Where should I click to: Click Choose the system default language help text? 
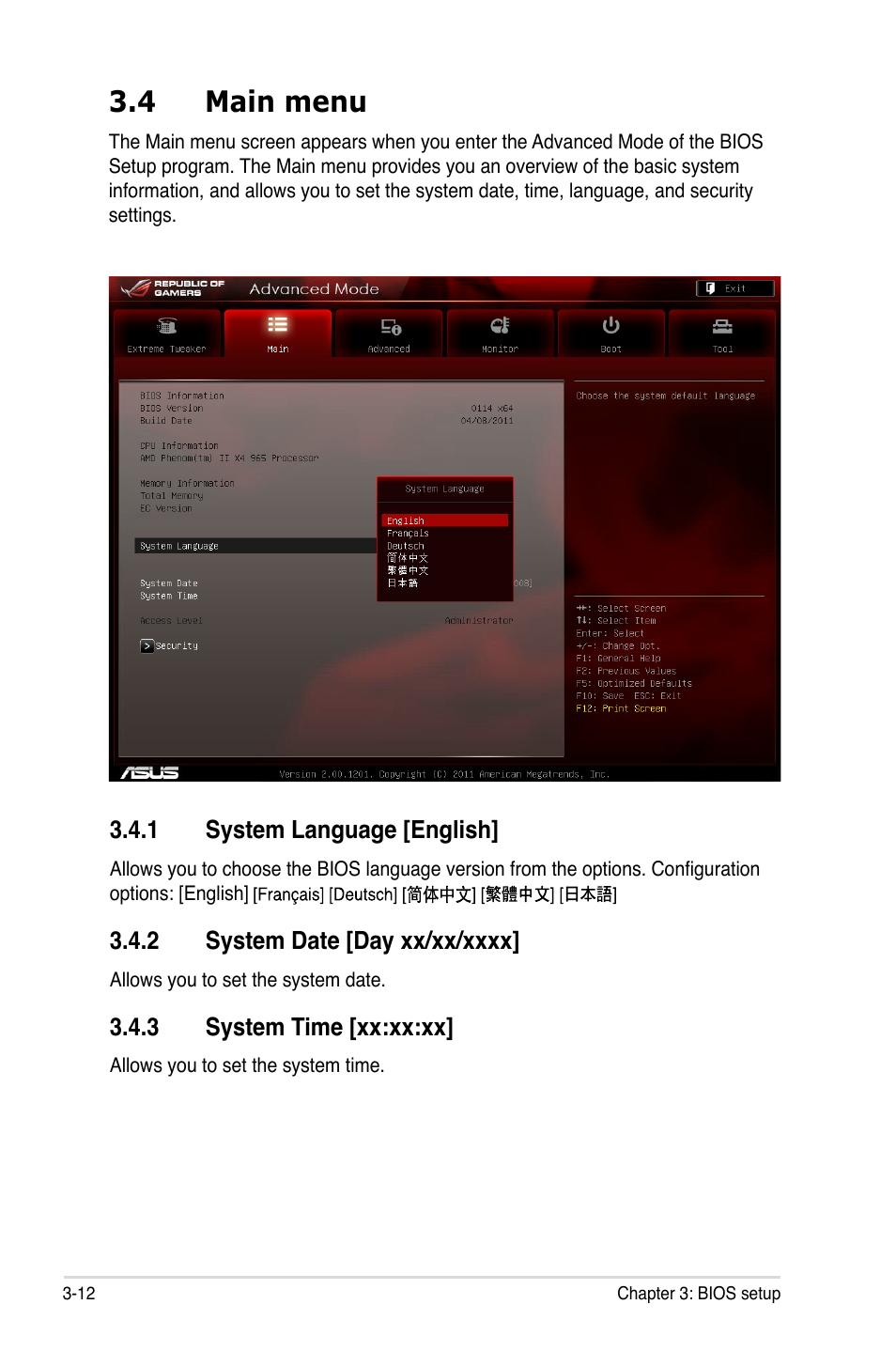(666, 396)
